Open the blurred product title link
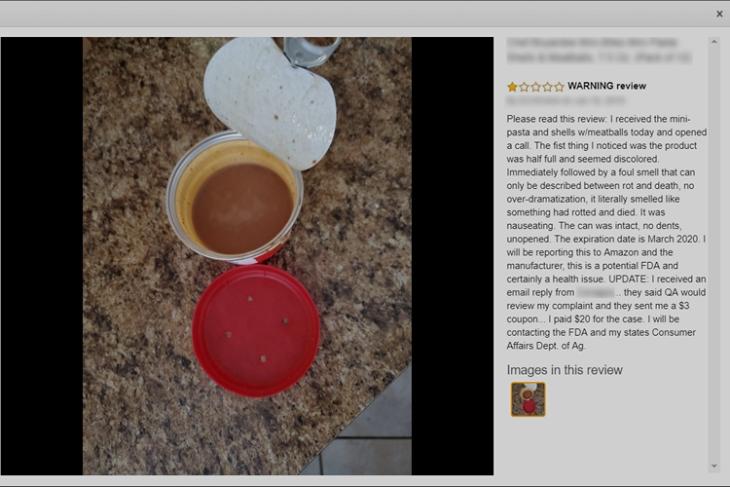This screenshot has height=487, width=730. tap(599, 50)
